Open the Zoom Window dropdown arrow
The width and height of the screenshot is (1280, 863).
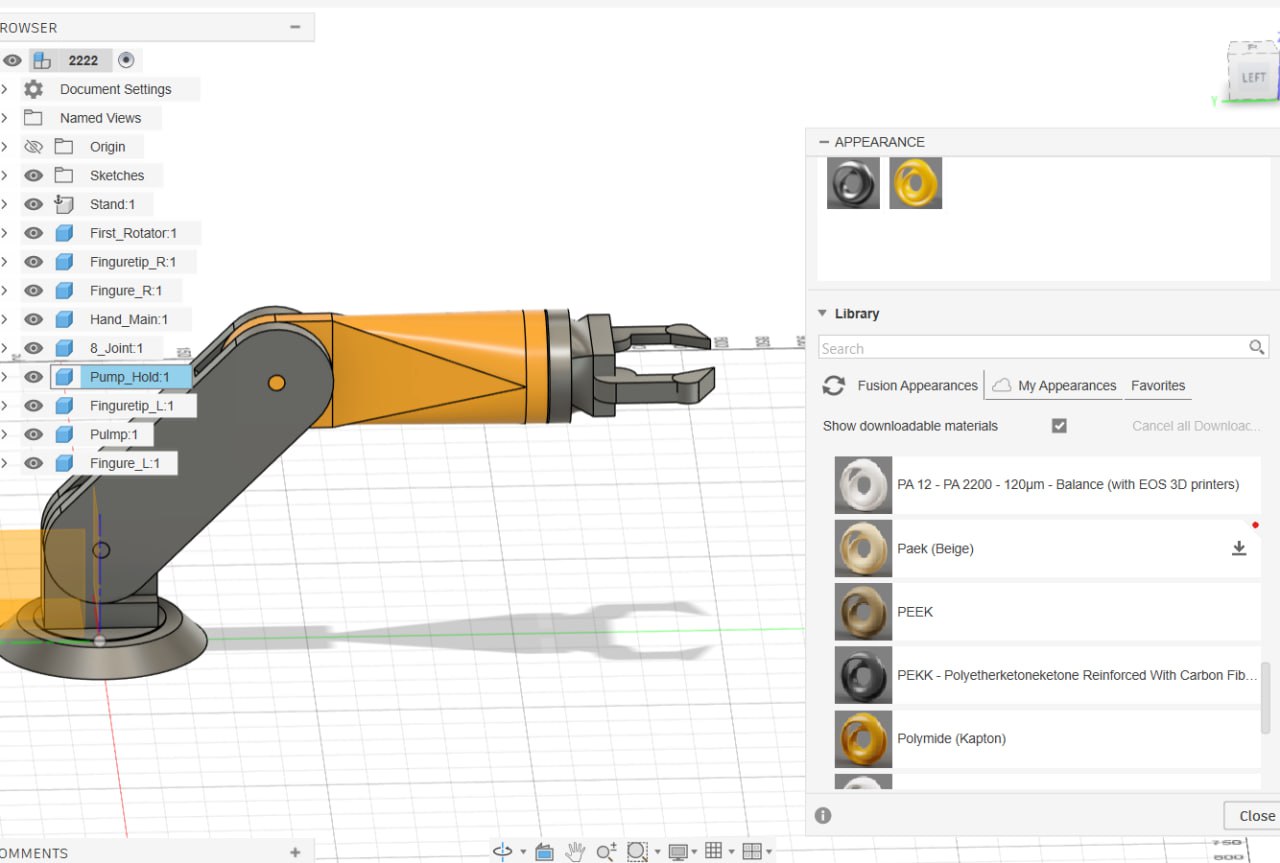point(657,853)
